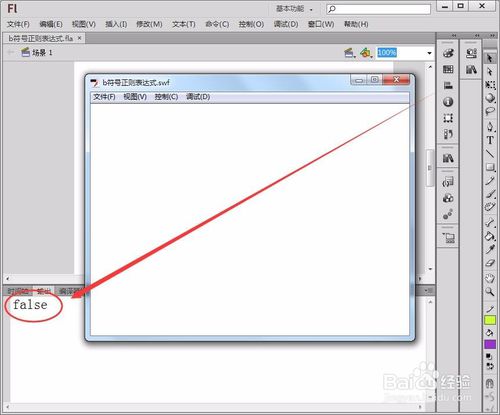This screenshot has height=415, width=500.
Task: Open the File menu in the SWF window
Action: (104, 97)
